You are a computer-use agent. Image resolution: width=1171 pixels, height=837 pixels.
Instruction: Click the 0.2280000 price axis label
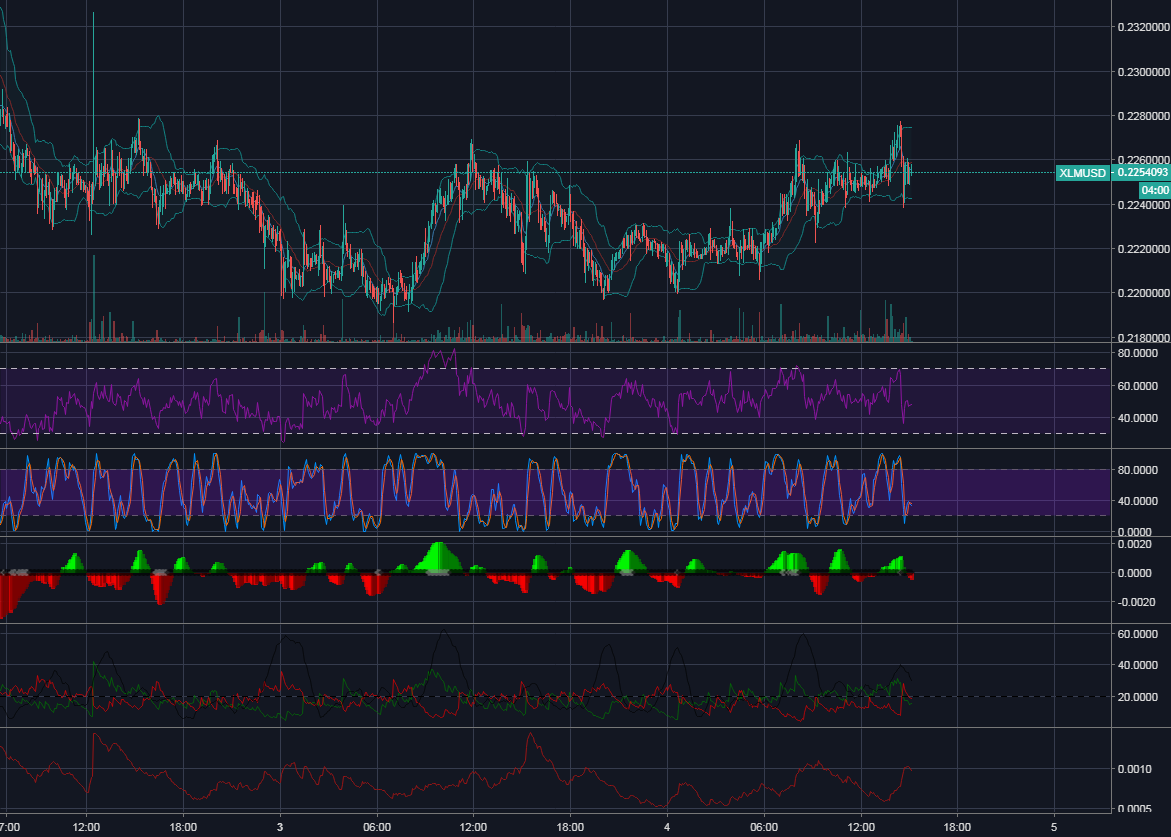click(1143, 116)
